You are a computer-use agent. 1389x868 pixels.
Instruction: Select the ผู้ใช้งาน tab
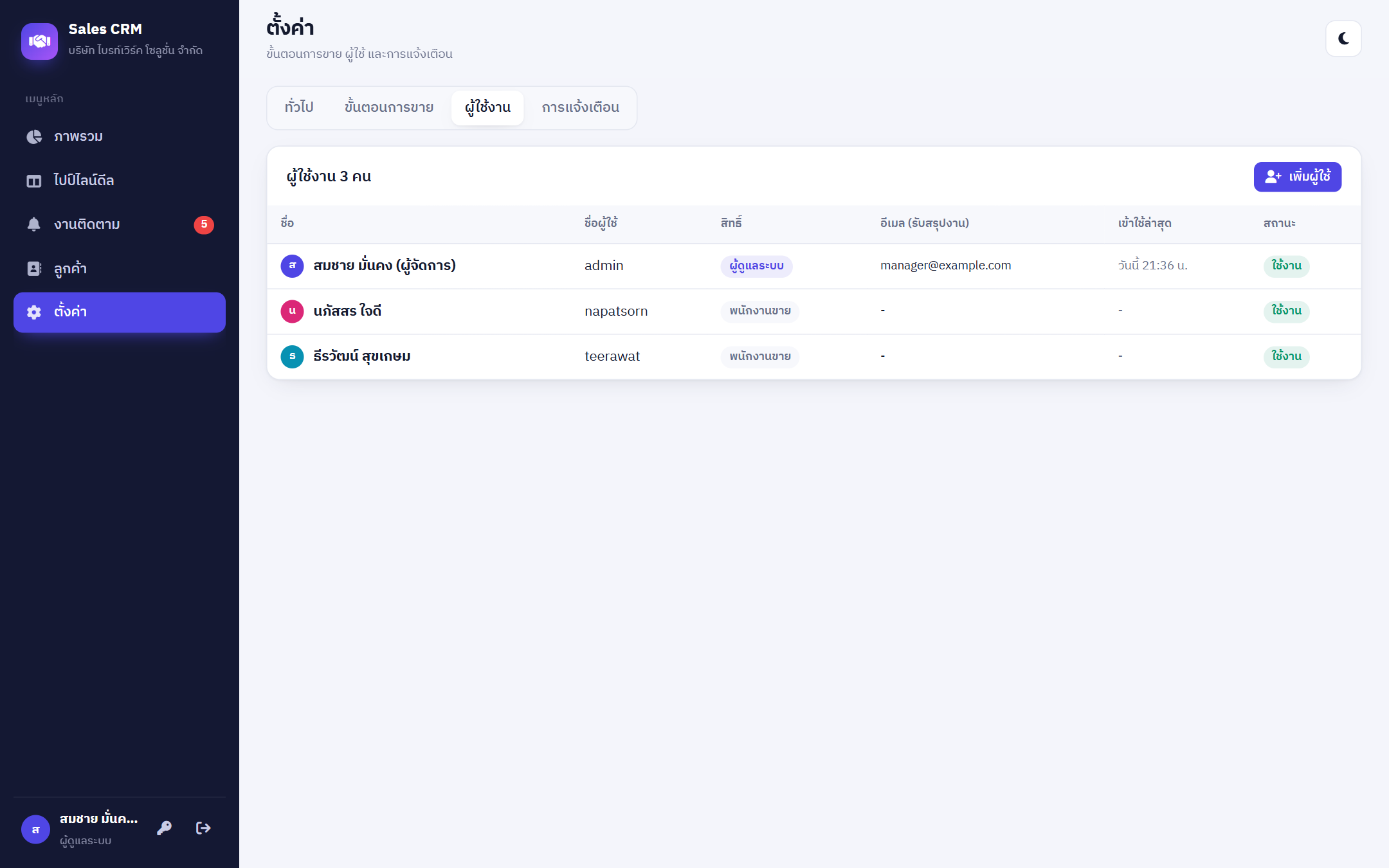tap(487, 107)
